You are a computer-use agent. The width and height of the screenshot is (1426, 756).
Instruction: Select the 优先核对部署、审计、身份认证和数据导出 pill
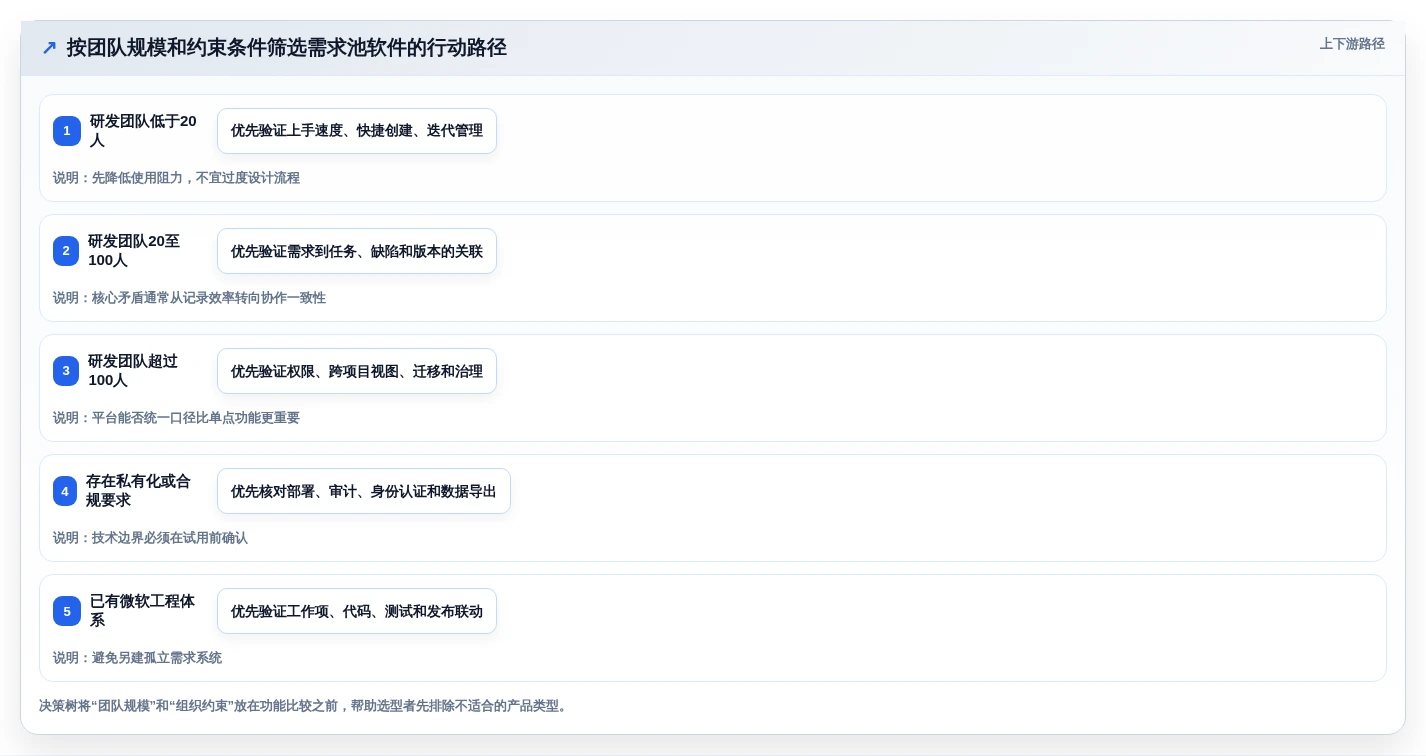click(x=364, y=491)
